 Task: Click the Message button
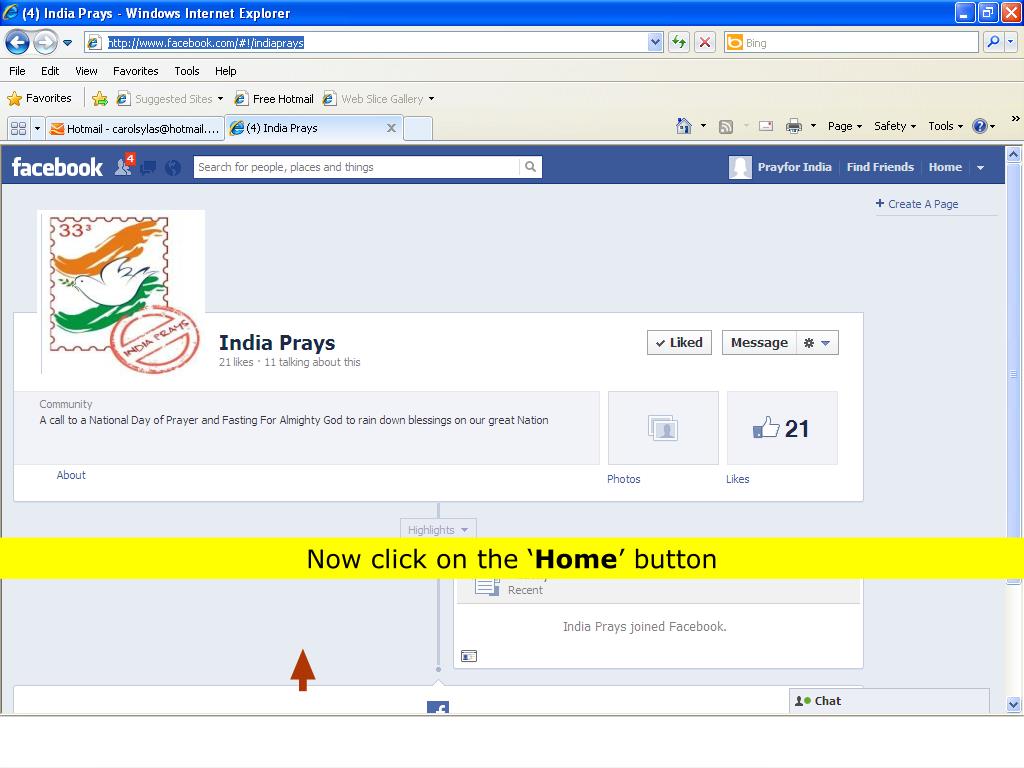pyautogui.click(x=759, y=343)
